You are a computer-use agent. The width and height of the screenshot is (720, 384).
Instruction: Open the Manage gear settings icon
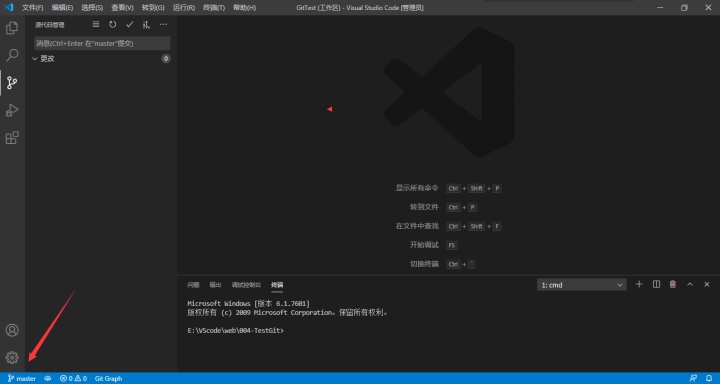pyautogui.click(x=12, y=357)
